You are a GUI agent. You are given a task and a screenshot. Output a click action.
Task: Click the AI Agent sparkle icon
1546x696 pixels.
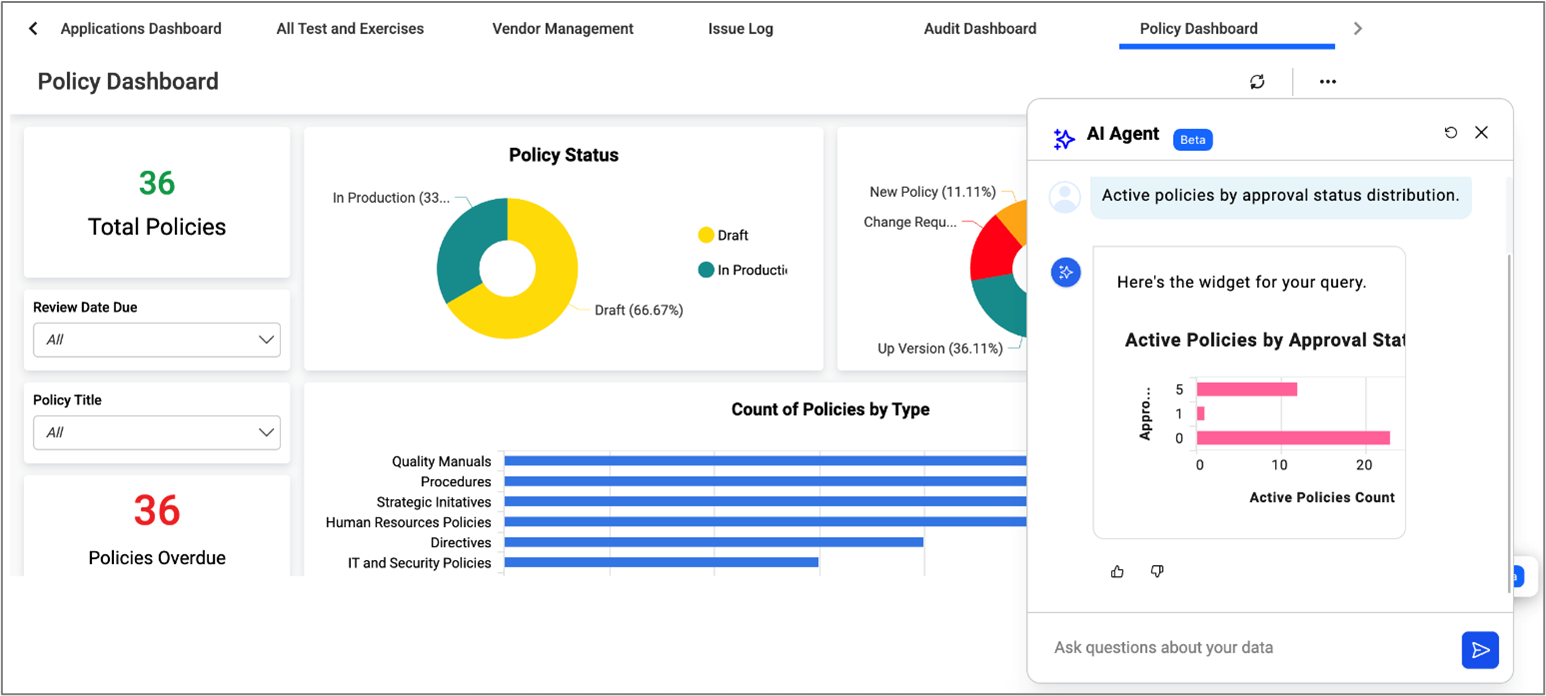1064,138
